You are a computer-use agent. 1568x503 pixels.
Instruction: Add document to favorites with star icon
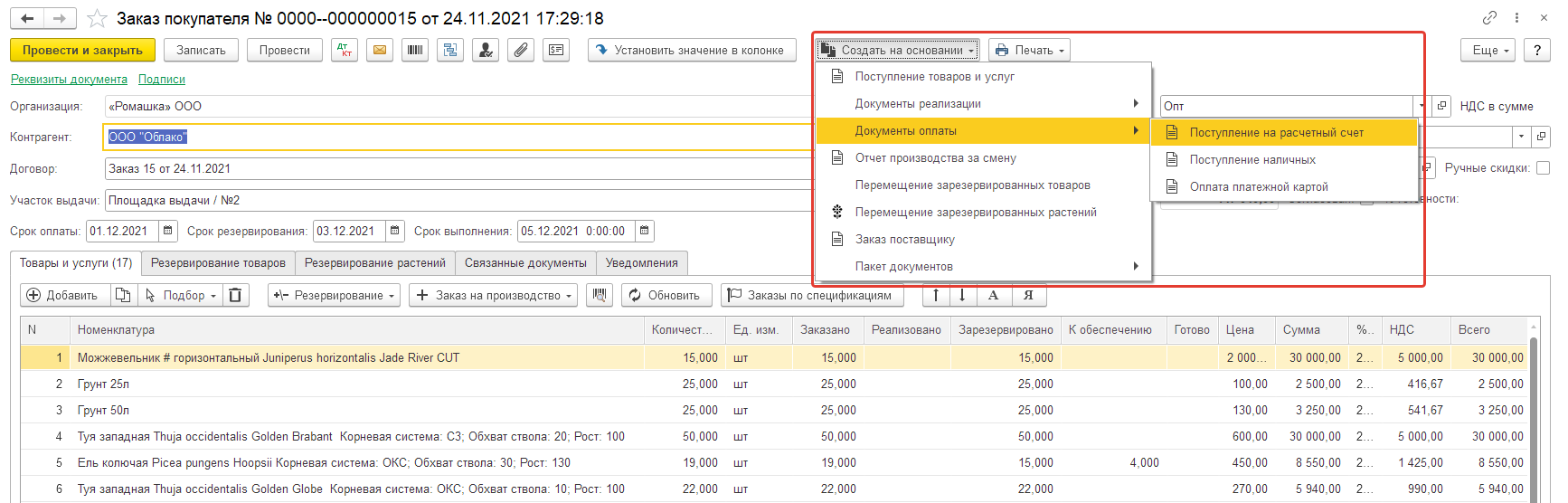click(x=97, y=19)
